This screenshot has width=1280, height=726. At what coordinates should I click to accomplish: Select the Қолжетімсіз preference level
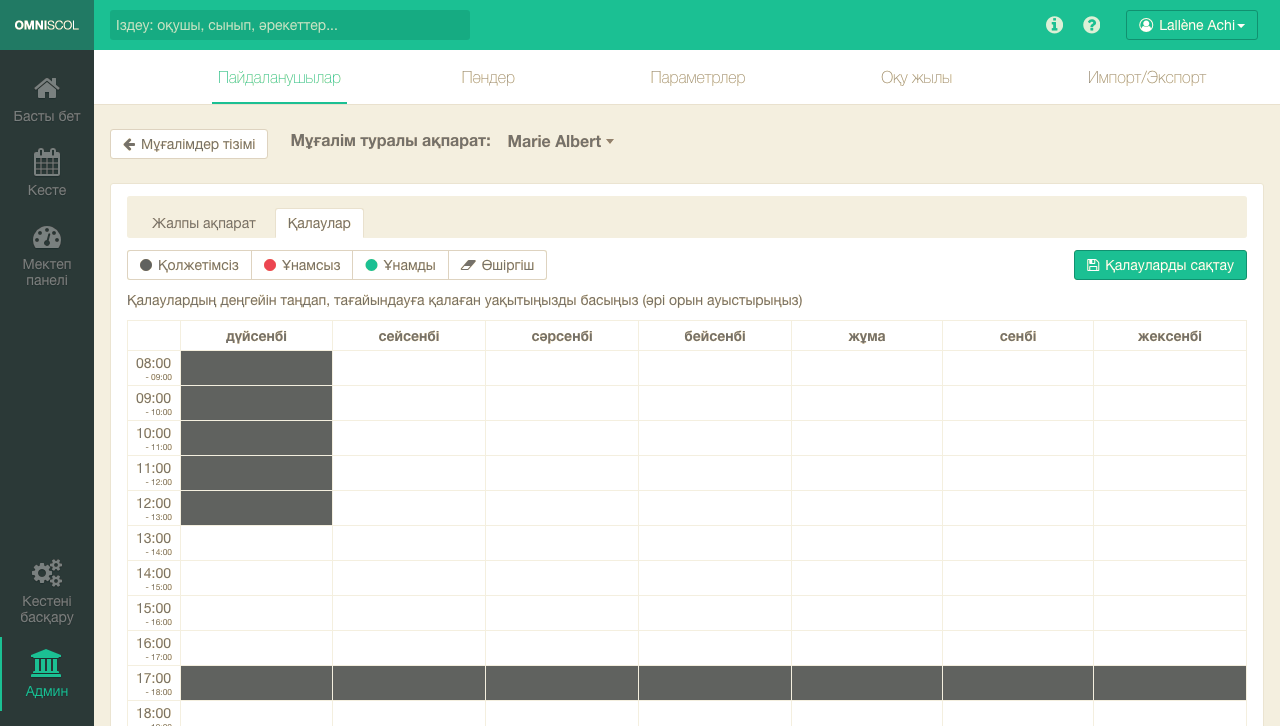pos(189,265)
